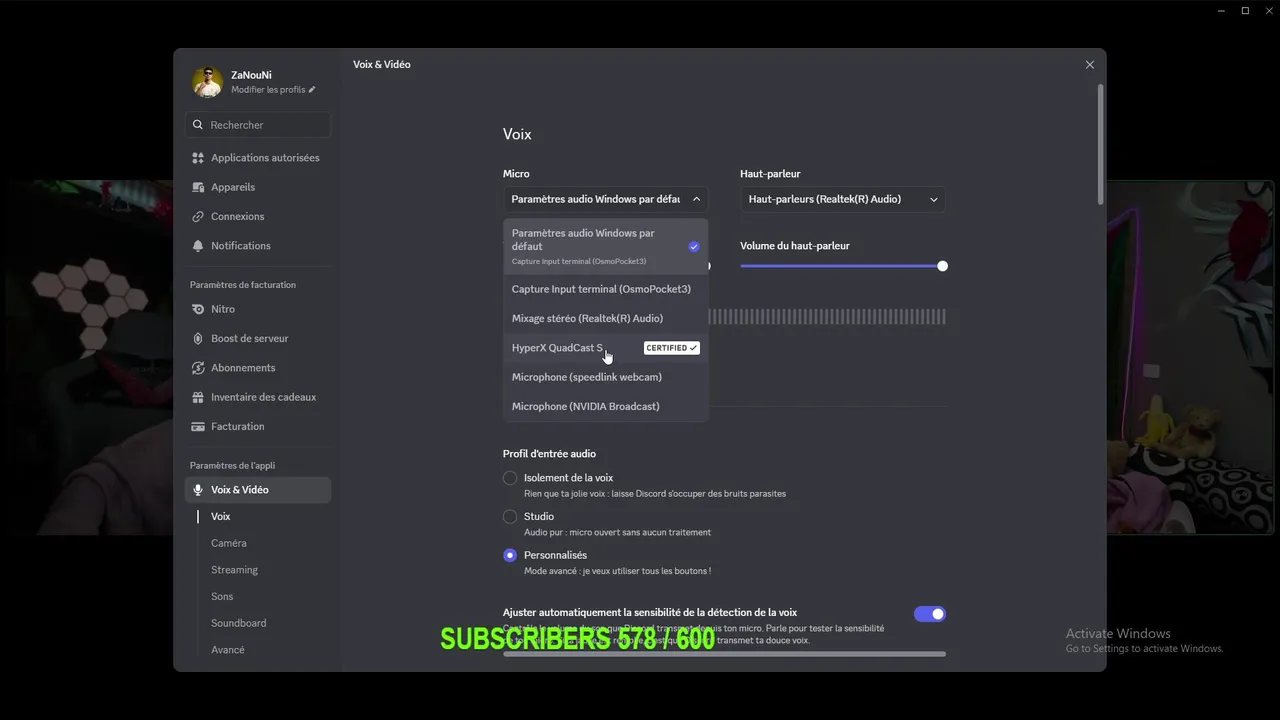Go to the Avancé sub-section
Image resolution: width=1280 pixels, height=720 pixels.
pos(228,650)
